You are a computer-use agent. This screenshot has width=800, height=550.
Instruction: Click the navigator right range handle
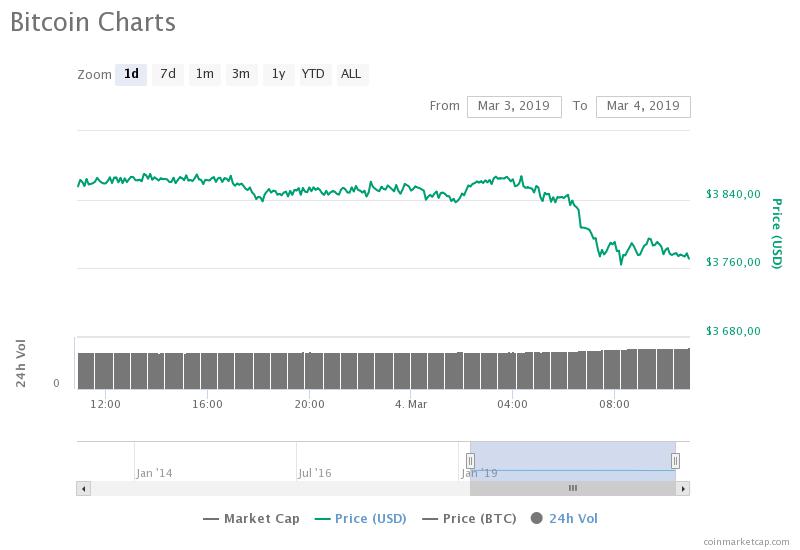coord(676,460)
